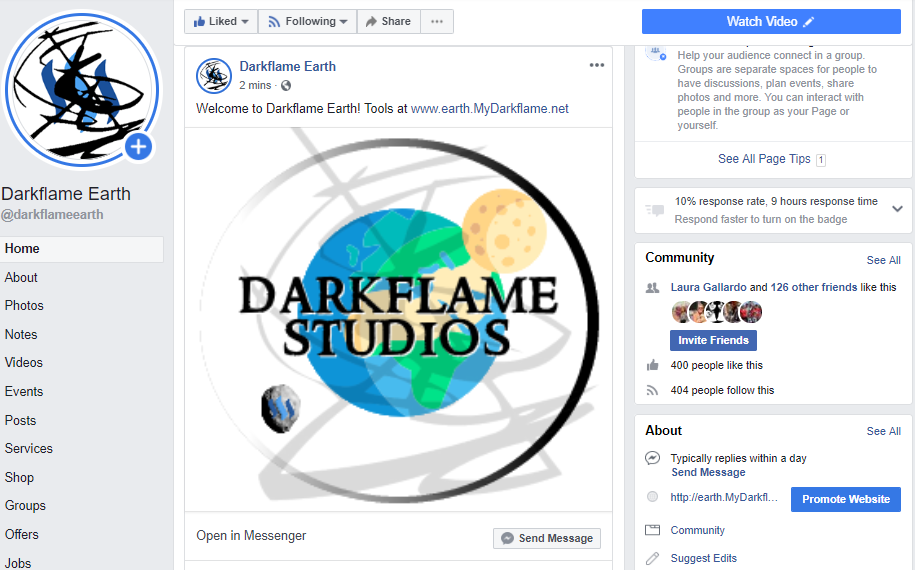This screenshot has width=915, height=570.
Task: Click the Send Message link in About
Action: (708, 473)
